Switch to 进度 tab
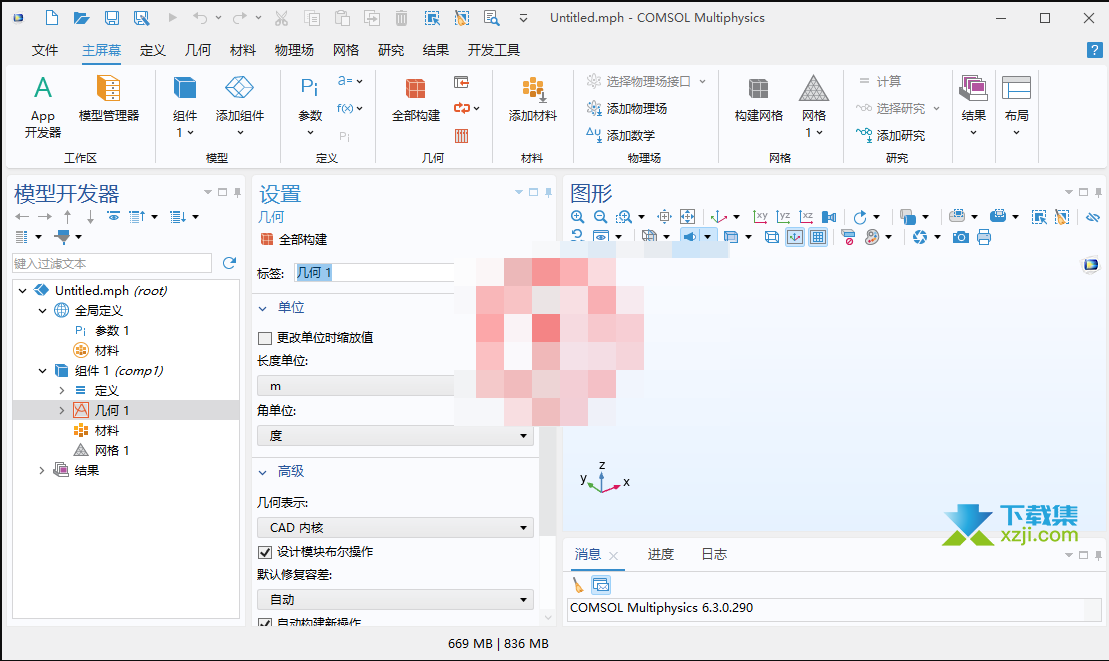1109x661 pixels. (x=661, y=554)
